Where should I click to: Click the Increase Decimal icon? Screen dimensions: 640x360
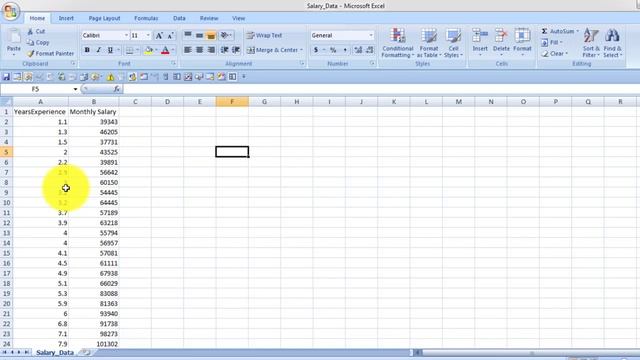tap(358, 50)
